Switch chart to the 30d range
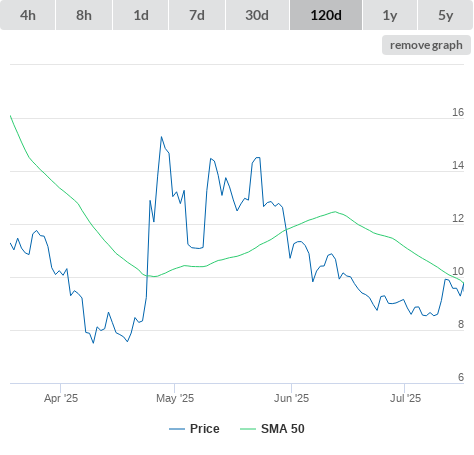This screenshot has width=474, height=455. pos(257,15)
